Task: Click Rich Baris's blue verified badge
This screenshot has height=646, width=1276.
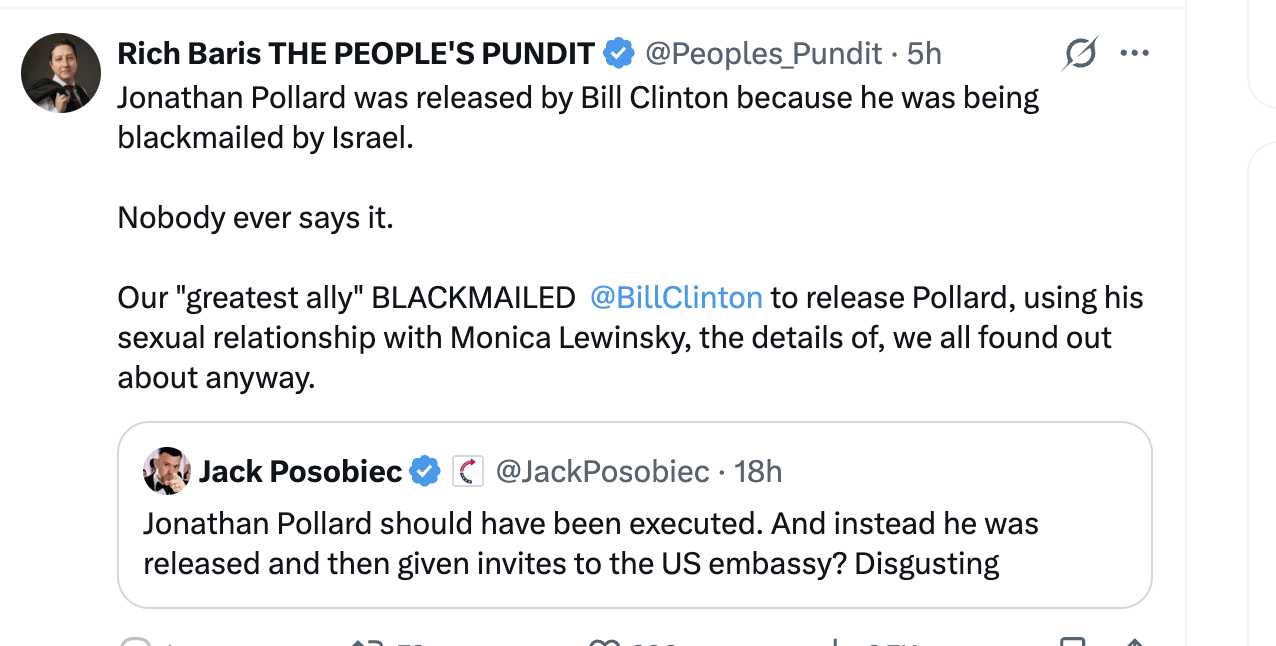Action: (x=620, y=53)
